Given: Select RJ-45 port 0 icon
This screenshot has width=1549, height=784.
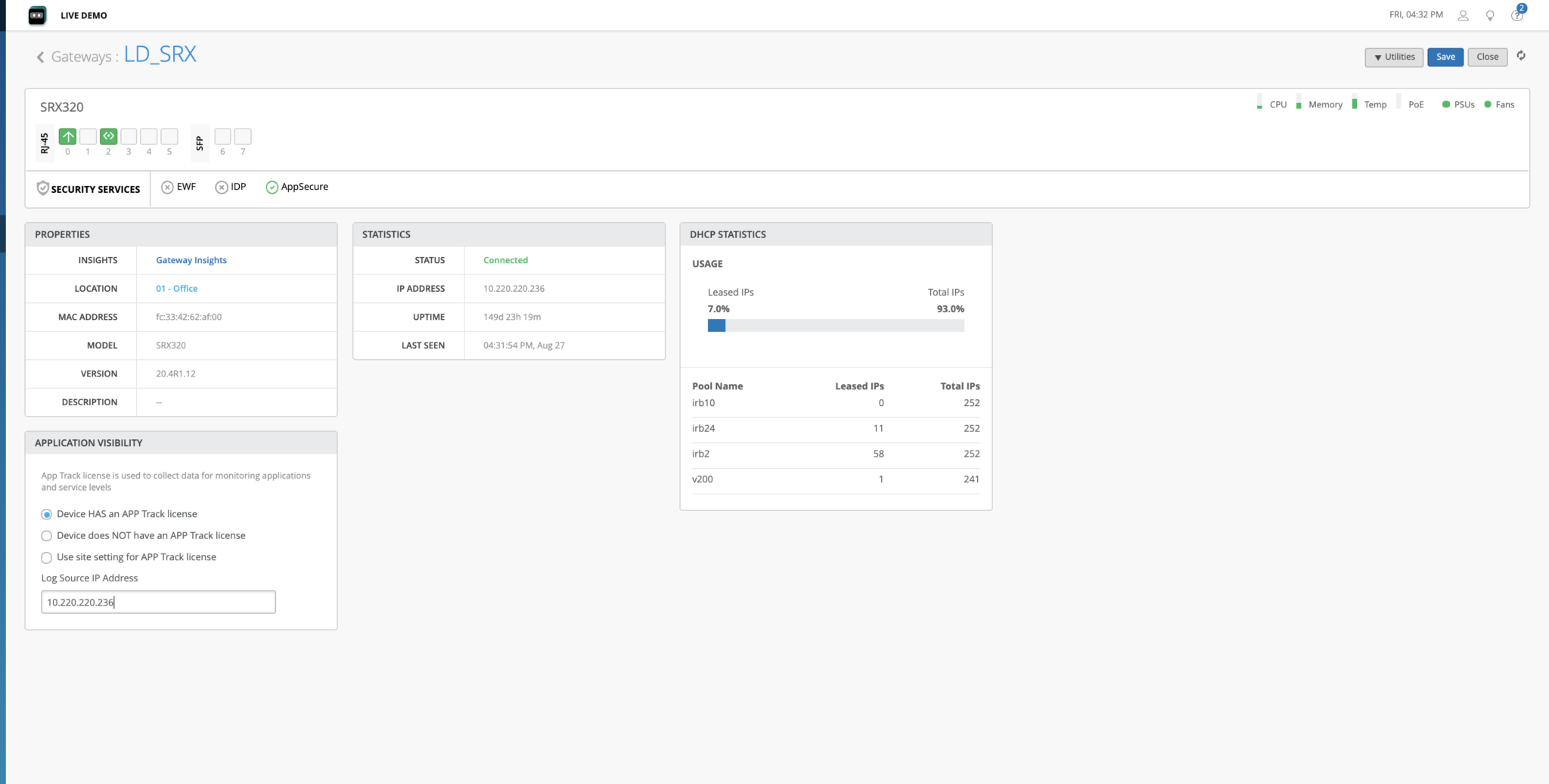Looking at the screenshot, I should pos(68,137).
